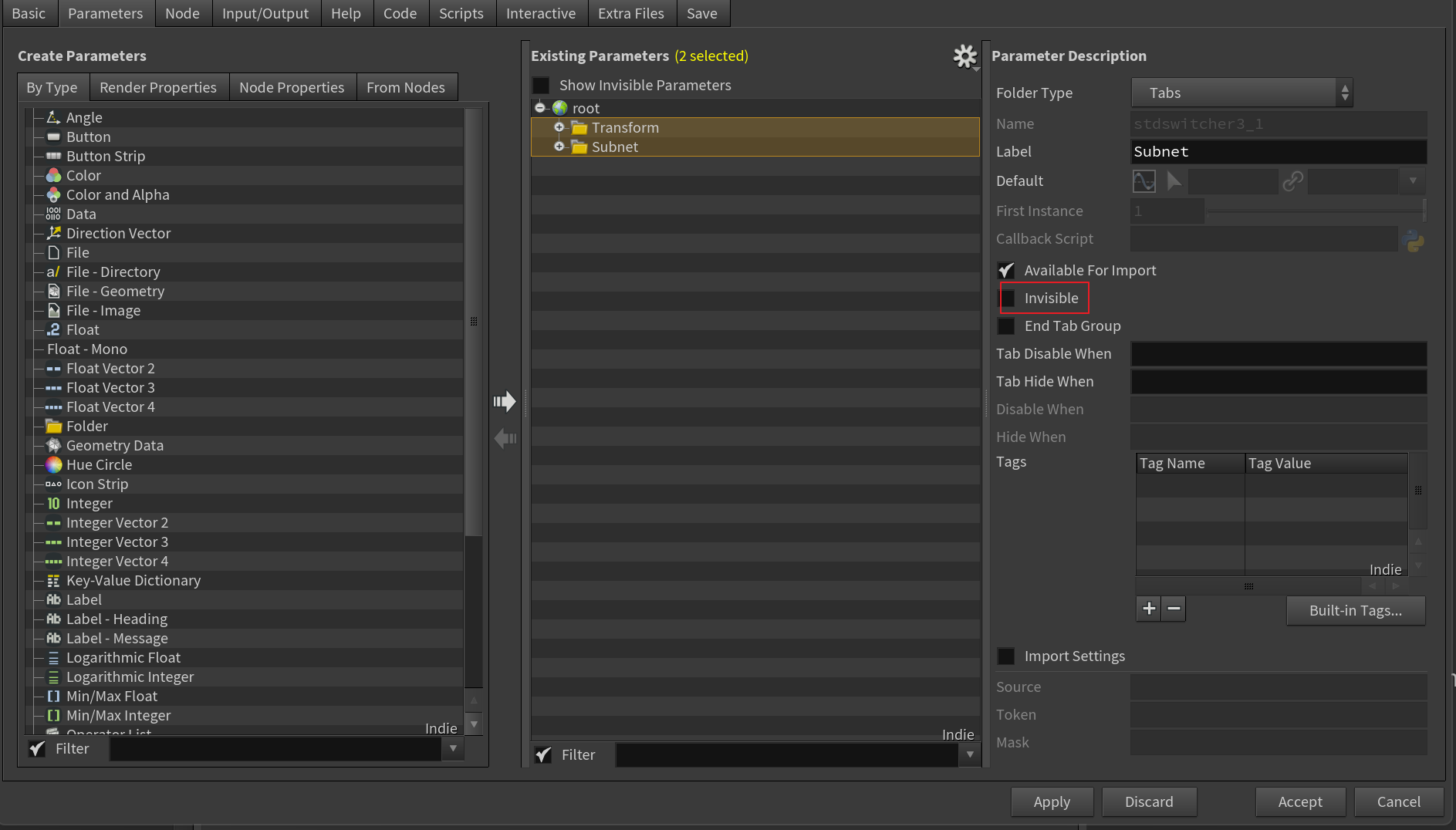
Task: Open the Default value dropdown arrow
Action: click(1413, 181)
